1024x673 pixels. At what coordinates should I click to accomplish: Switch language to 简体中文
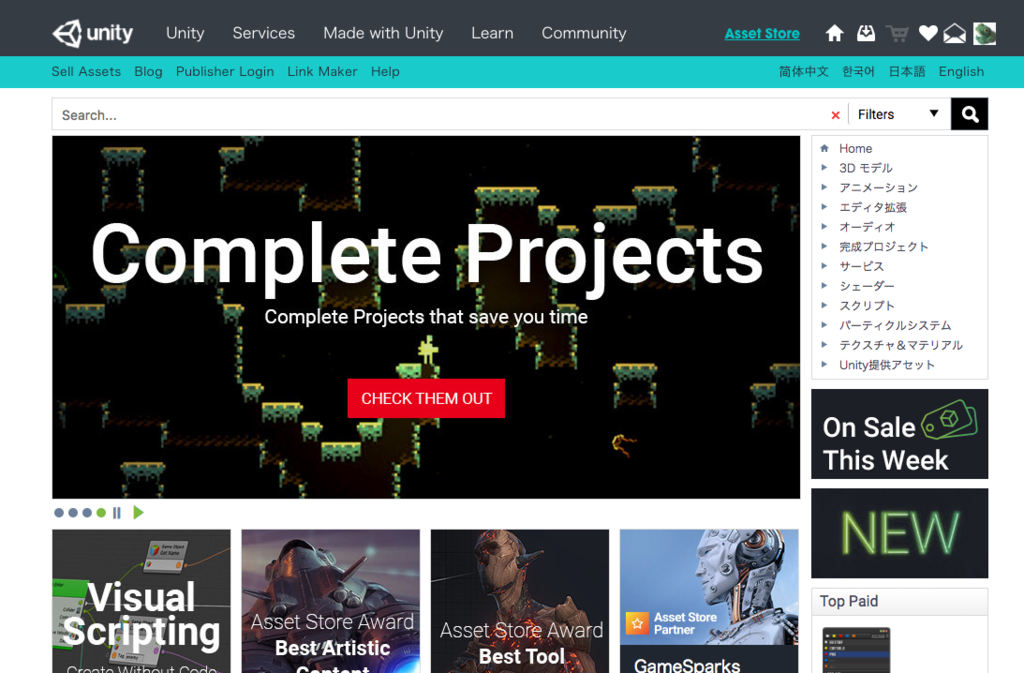(804, 71)
